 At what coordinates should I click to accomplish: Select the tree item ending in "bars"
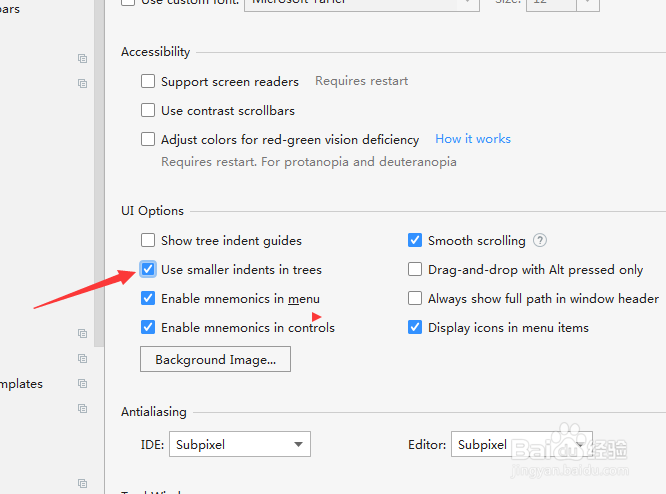[10, 9]
